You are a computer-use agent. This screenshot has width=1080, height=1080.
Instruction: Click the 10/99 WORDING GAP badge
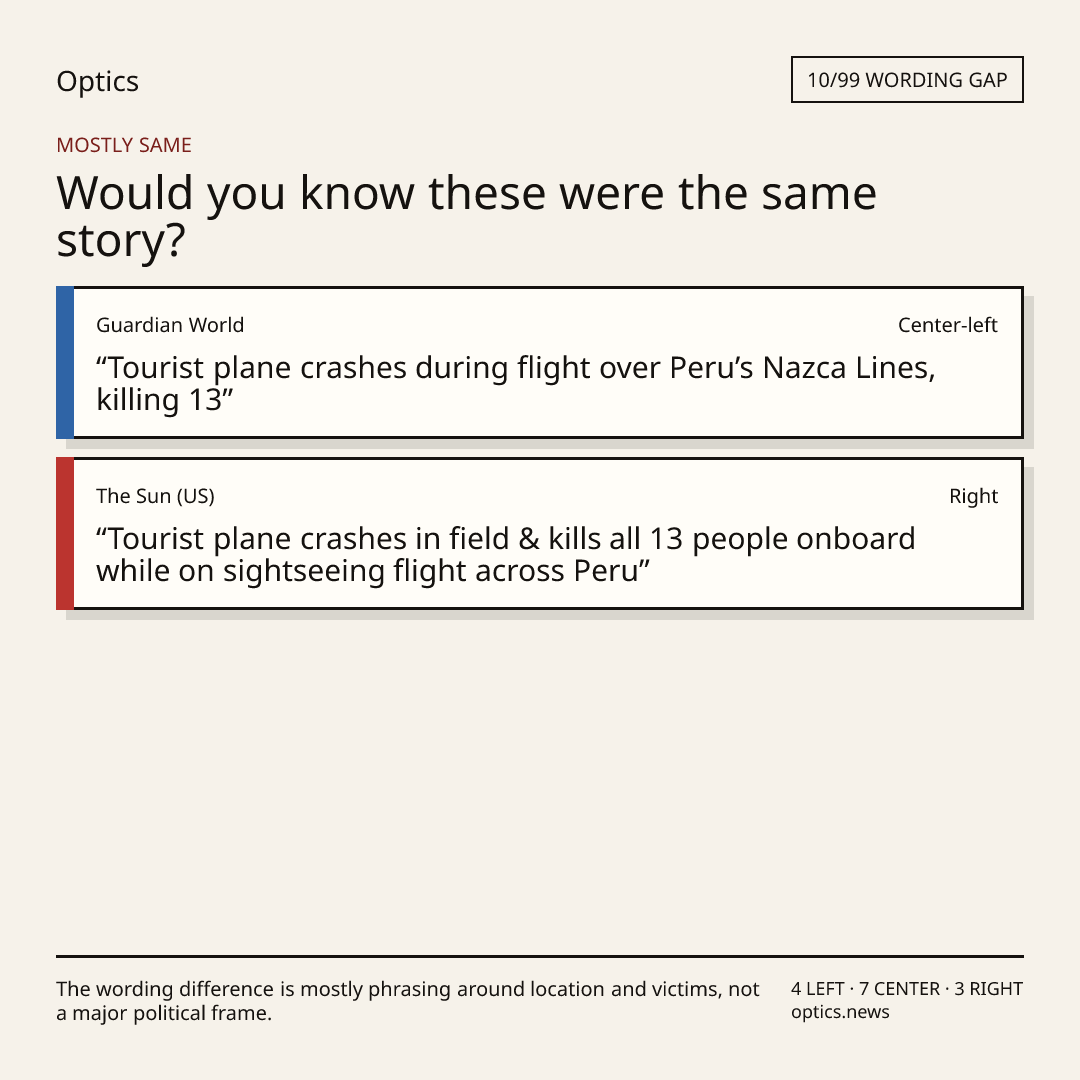907,80
